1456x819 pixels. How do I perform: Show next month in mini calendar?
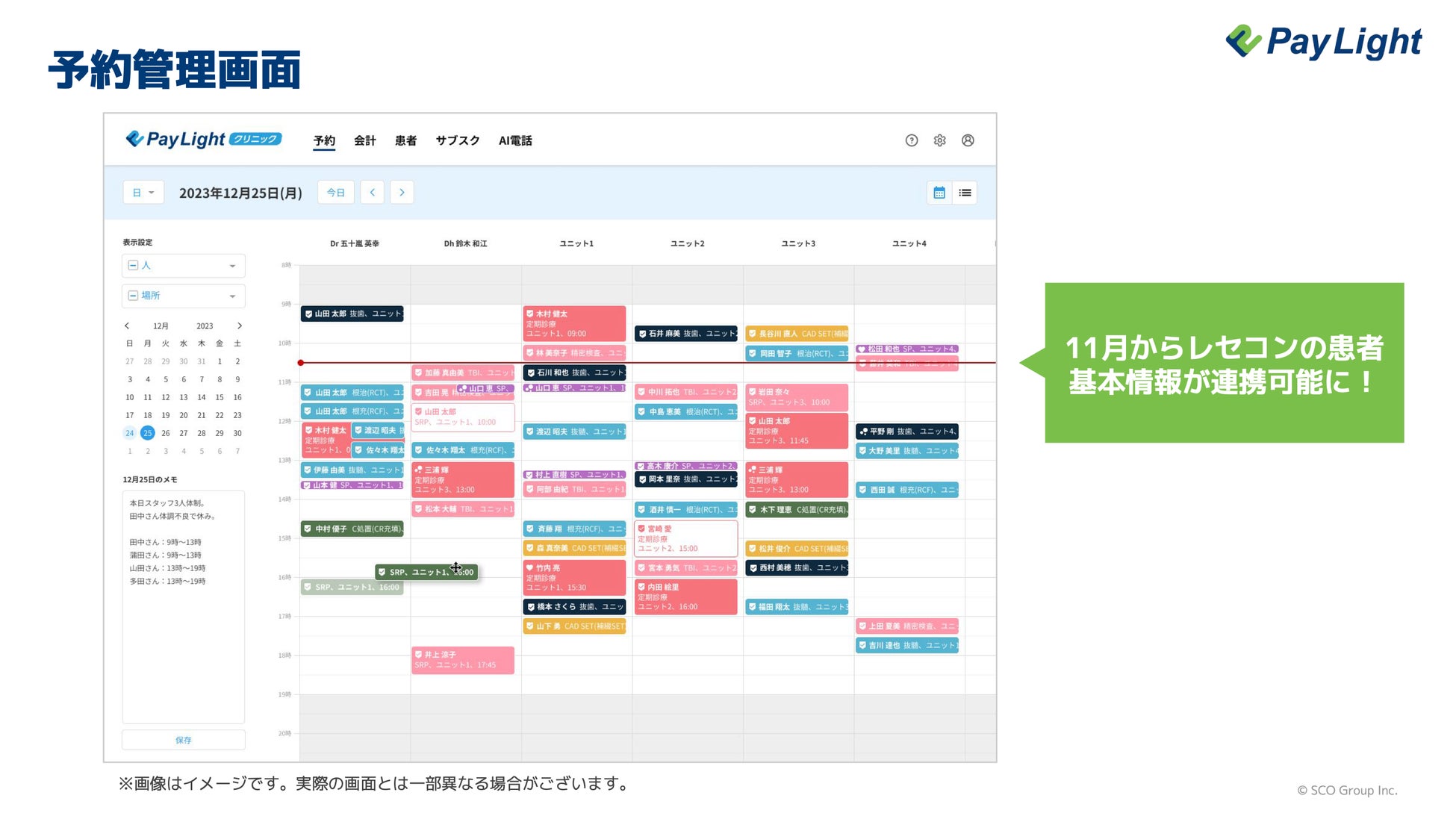(240, 326)
